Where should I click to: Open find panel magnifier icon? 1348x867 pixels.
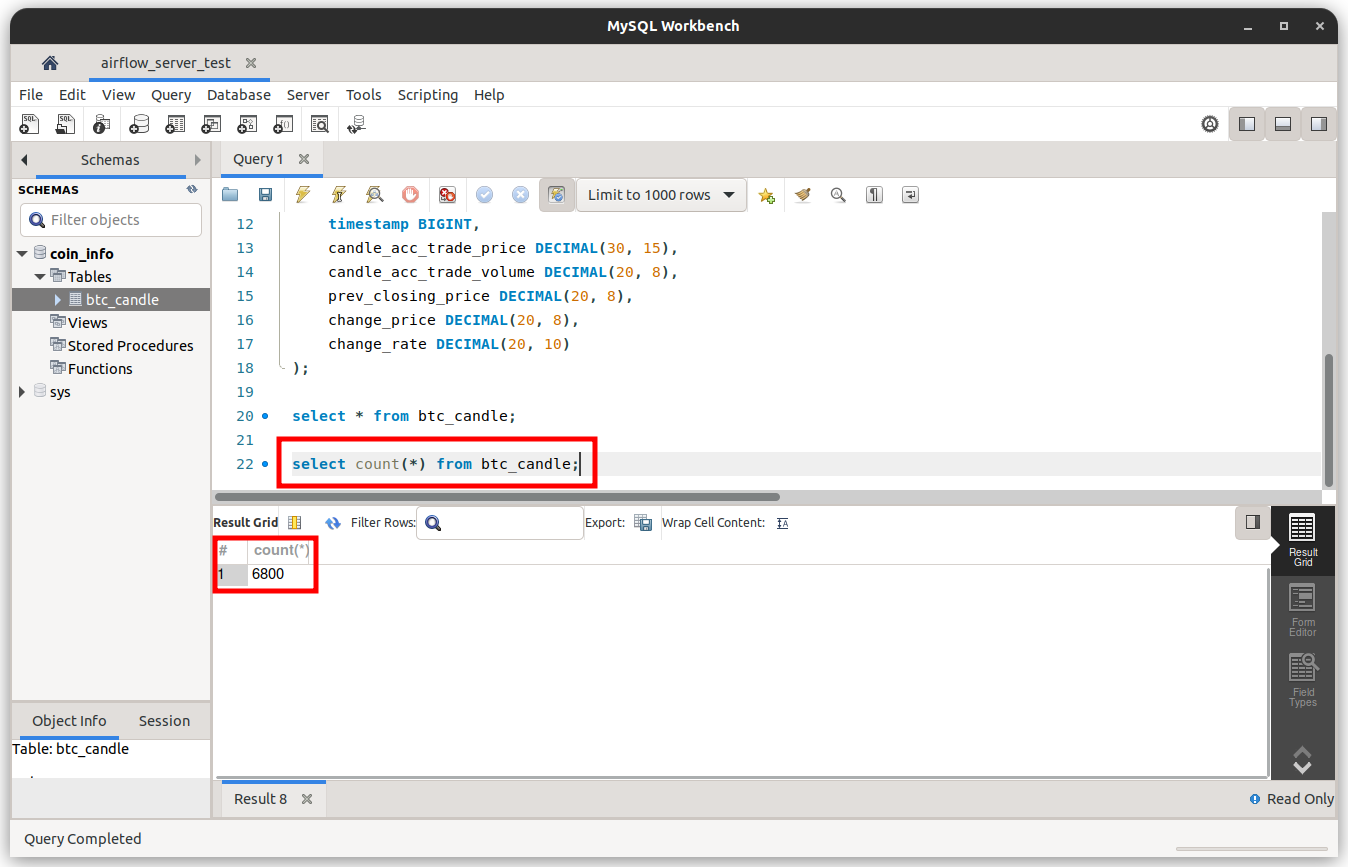tap(838, 195)
